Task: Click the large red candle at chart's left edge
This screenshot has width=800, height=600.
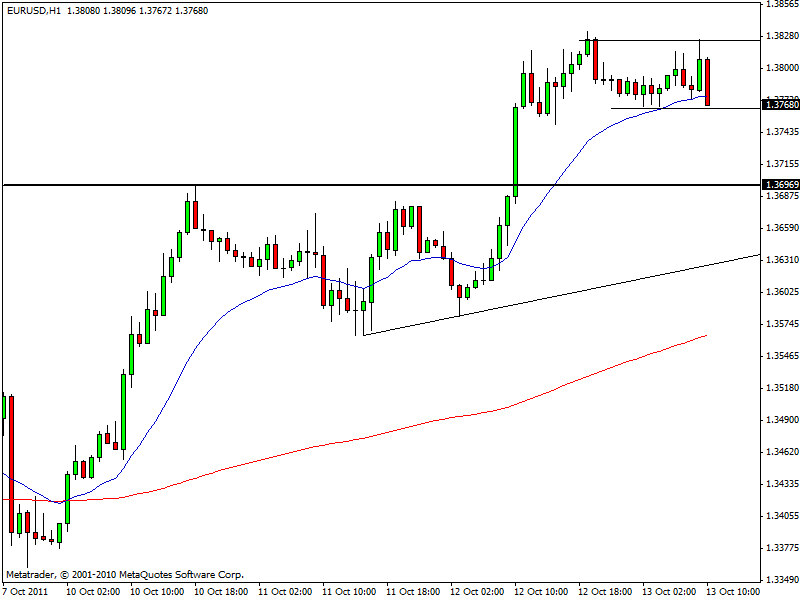Action: click(x=12, y=460)
